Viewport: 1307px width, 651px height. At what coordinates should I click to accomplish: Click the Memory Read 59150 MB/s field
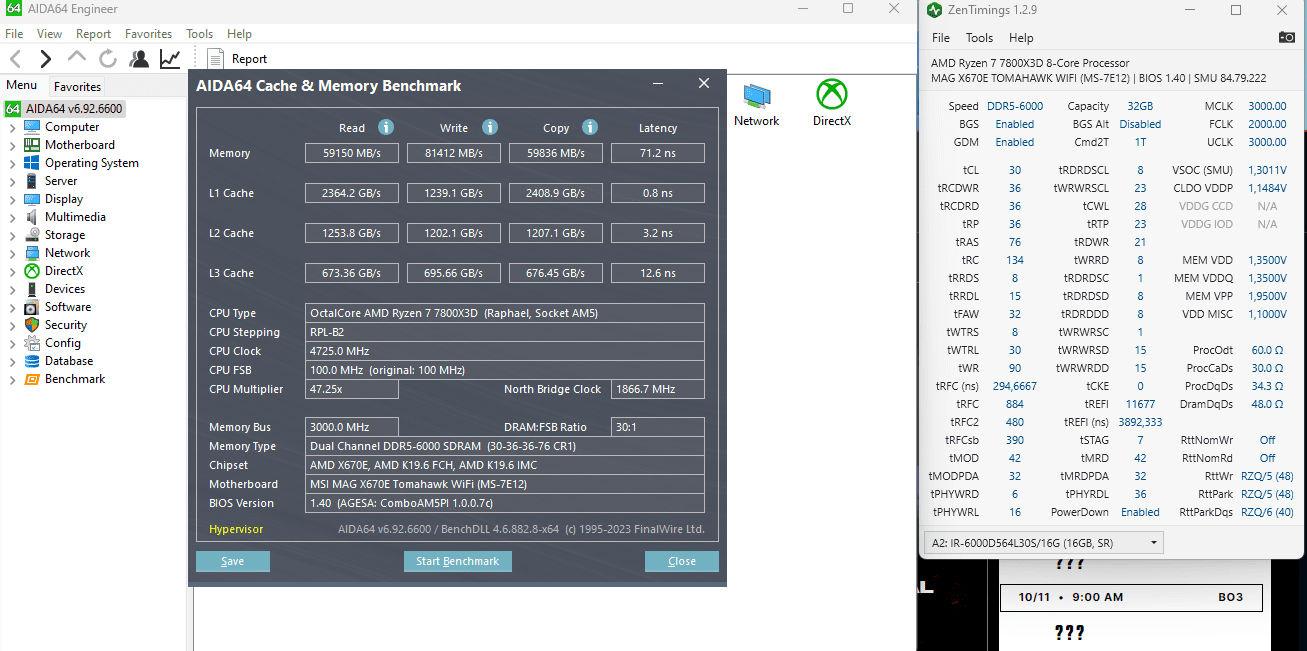[x=352, y=153]
